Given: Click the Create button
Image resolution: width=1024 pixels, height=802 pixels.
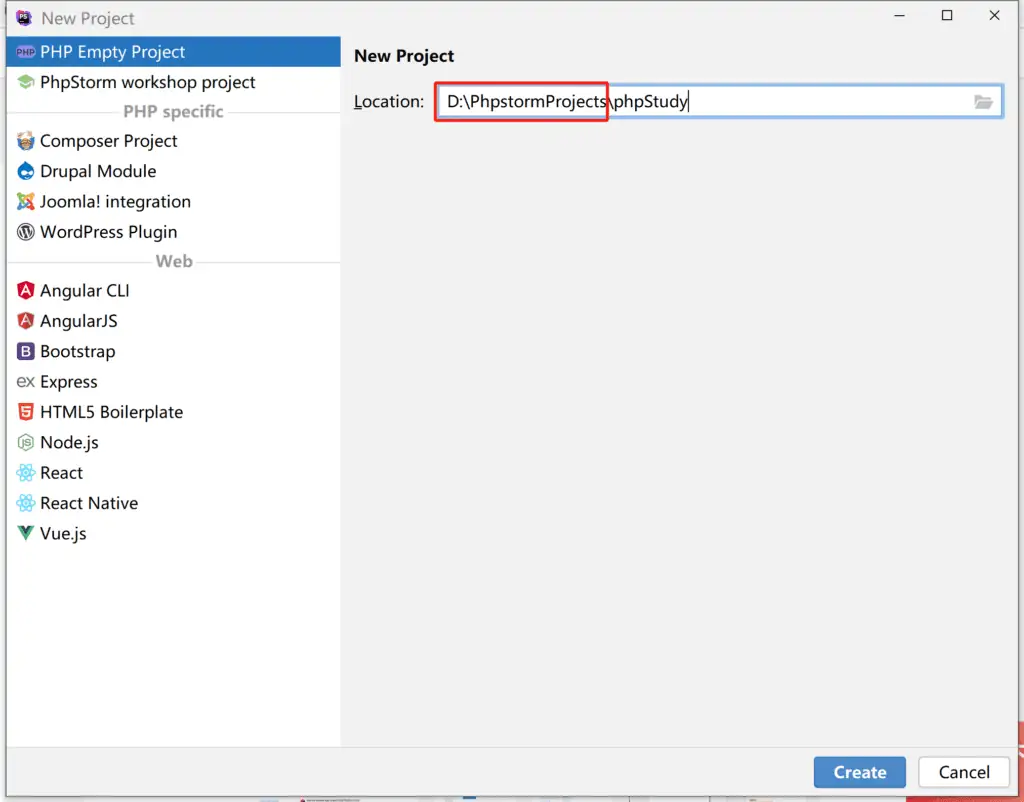Looking at the screenshot, I should pos(859,772).
